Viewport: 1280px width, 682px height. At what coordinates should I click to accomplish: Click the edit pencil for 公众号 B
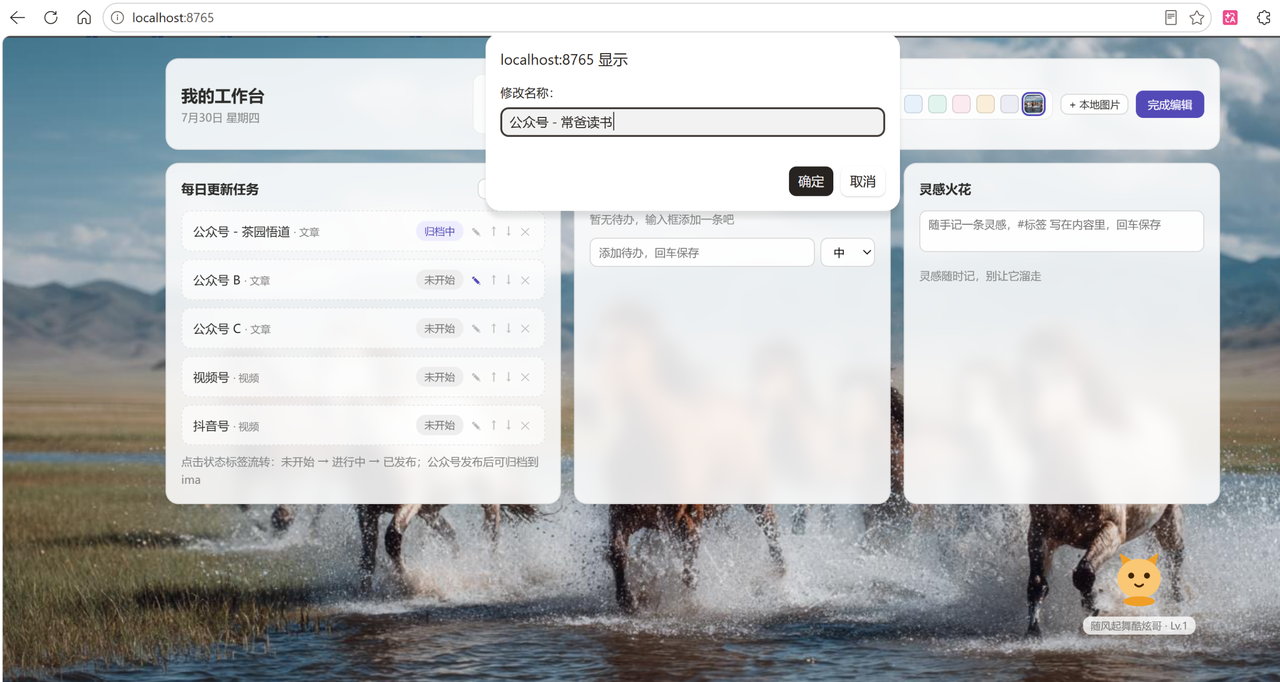476,280
